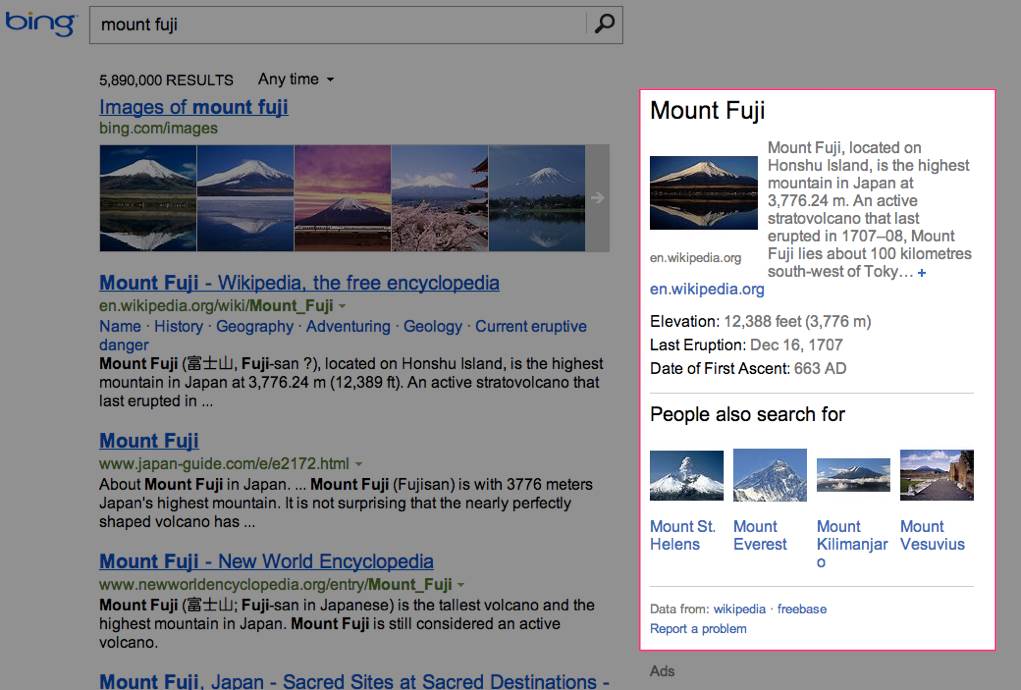Open the first Mount Fuji image thumbnail

point(148,198)
